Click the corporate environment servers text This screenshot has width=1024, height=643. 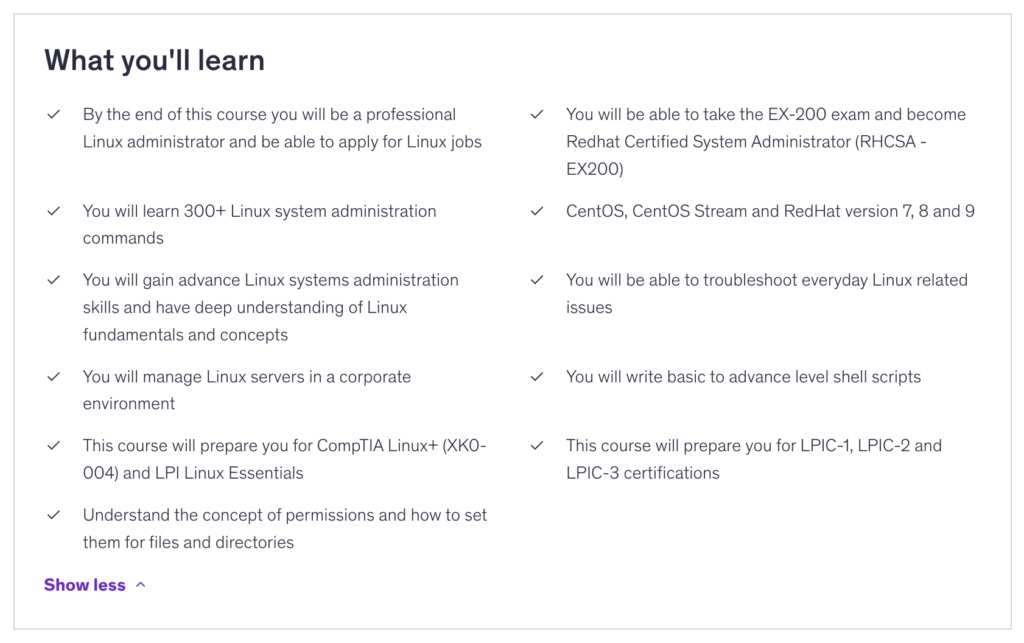coord(247,390)
